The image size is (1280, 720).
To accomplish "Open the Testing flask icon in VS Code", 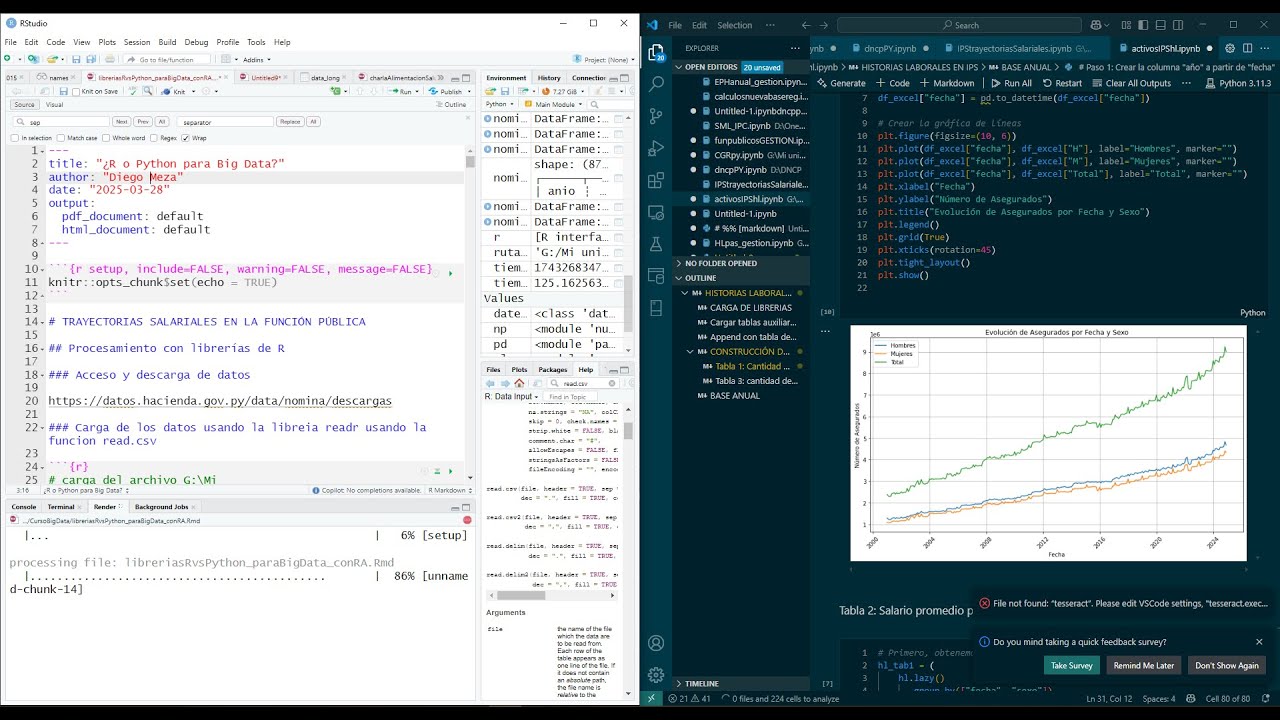I will point(656,244).
